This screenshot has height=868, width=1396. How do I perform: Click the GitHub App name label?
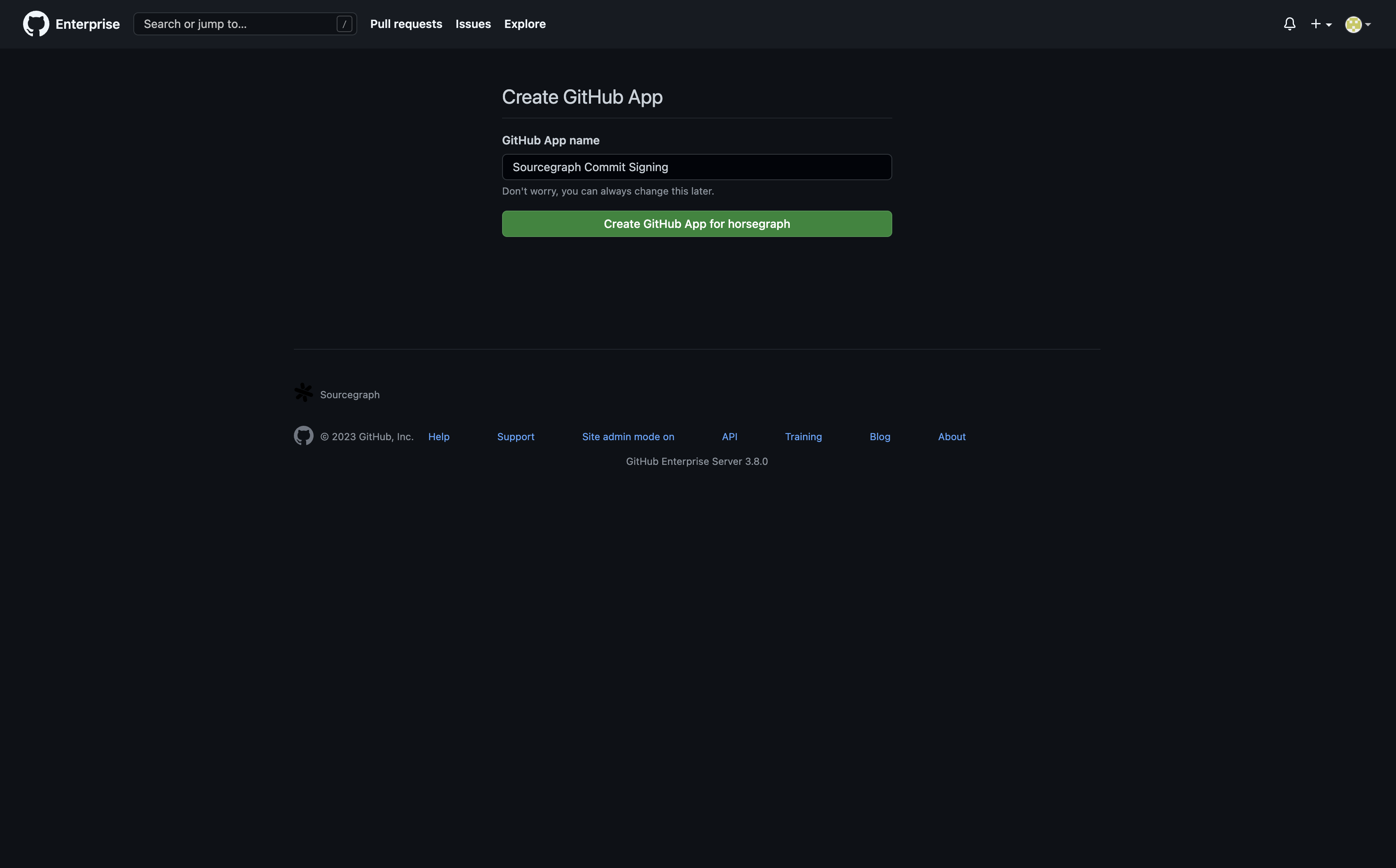click(551, 141)
